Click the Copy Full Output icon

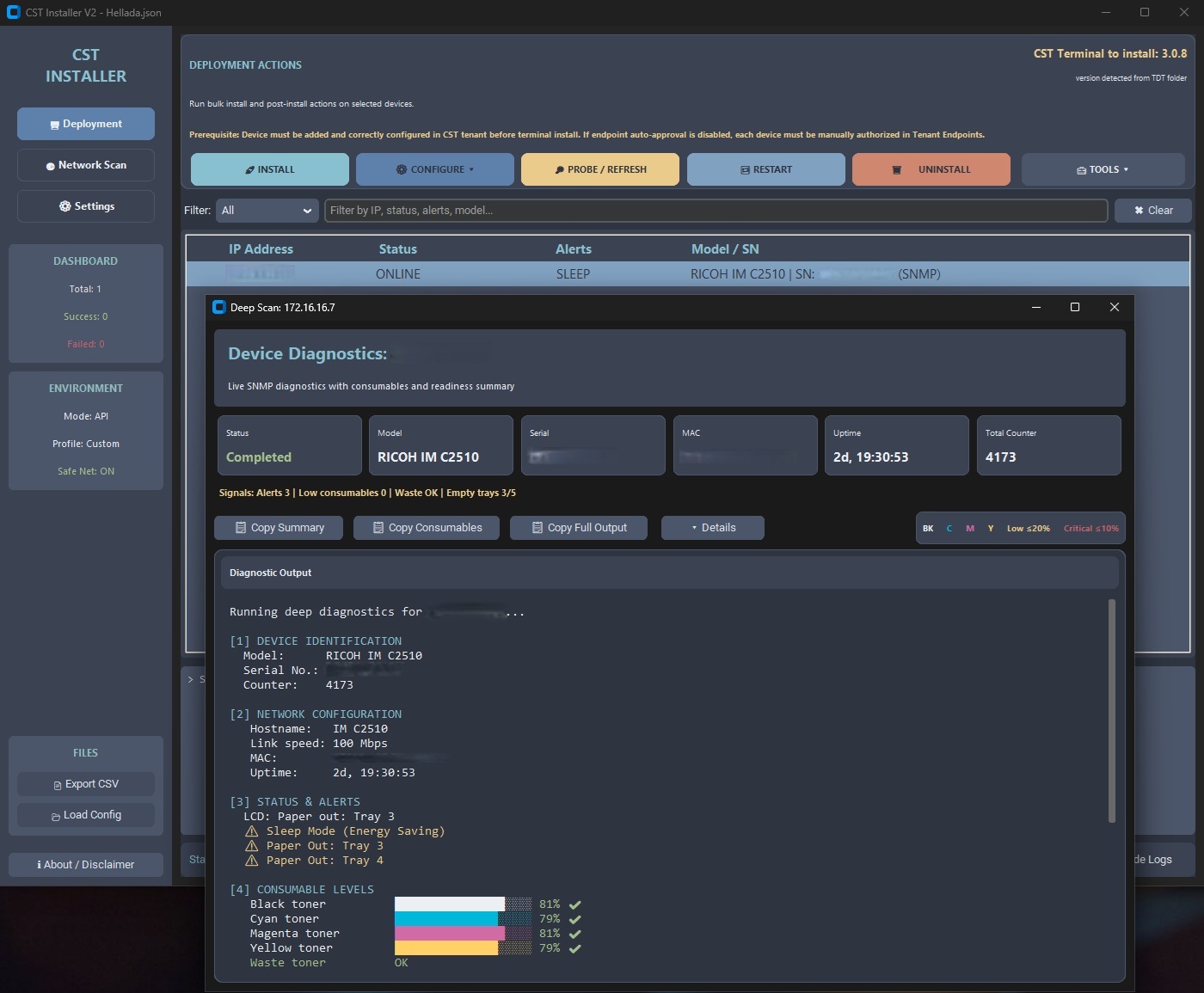pyautogui.click(x=537, y=528)
